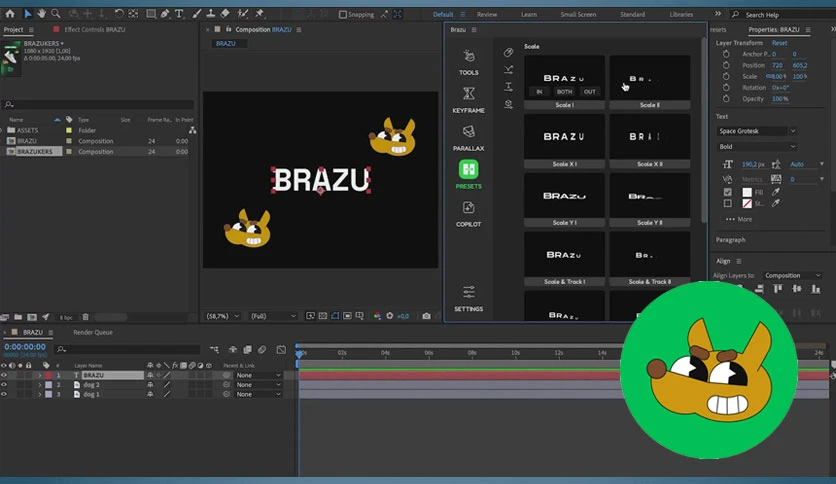Select the Zoom magnifier tool
The height and width of the screenshot is (484, 836).
coord(55,14)
